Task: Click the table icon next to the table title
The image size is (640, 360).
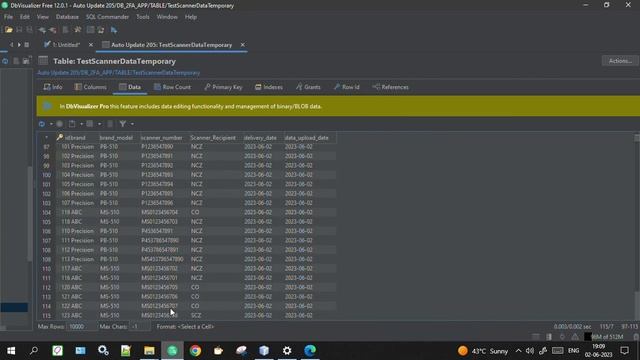Action: point(43,61)
